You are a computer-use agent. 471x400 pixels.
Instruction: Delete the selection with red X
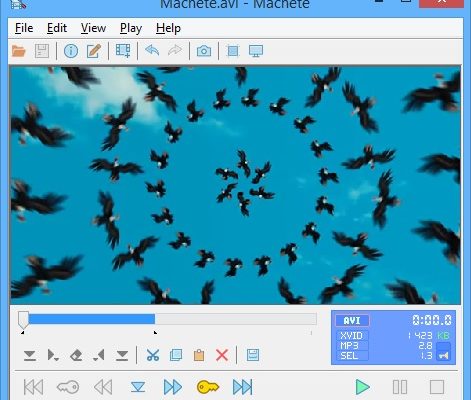pos(222,355)
